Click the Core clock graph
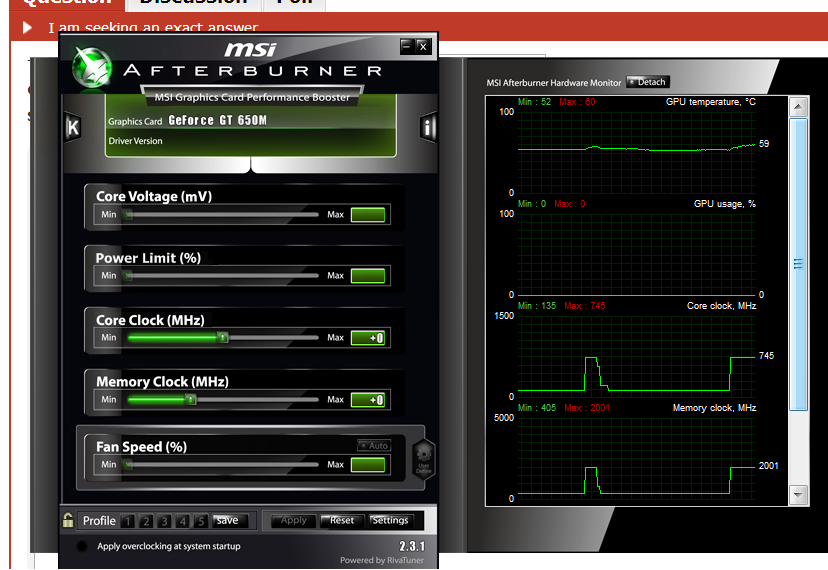This screenshot has height=570, width=828. pyautogui.click(x=636, y=356)
